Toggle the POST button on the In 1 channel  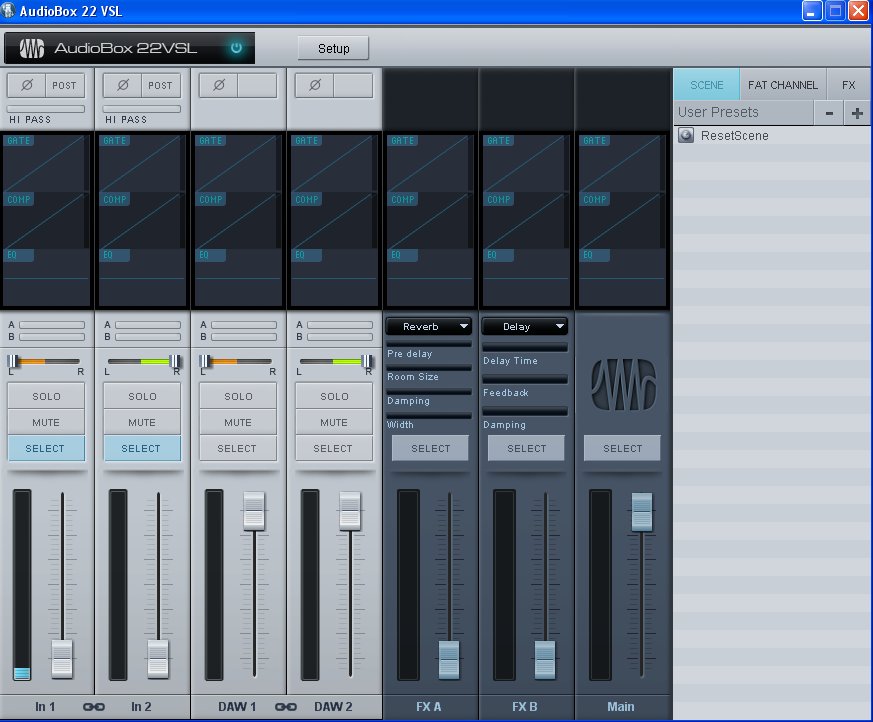(x=64, y=85)
